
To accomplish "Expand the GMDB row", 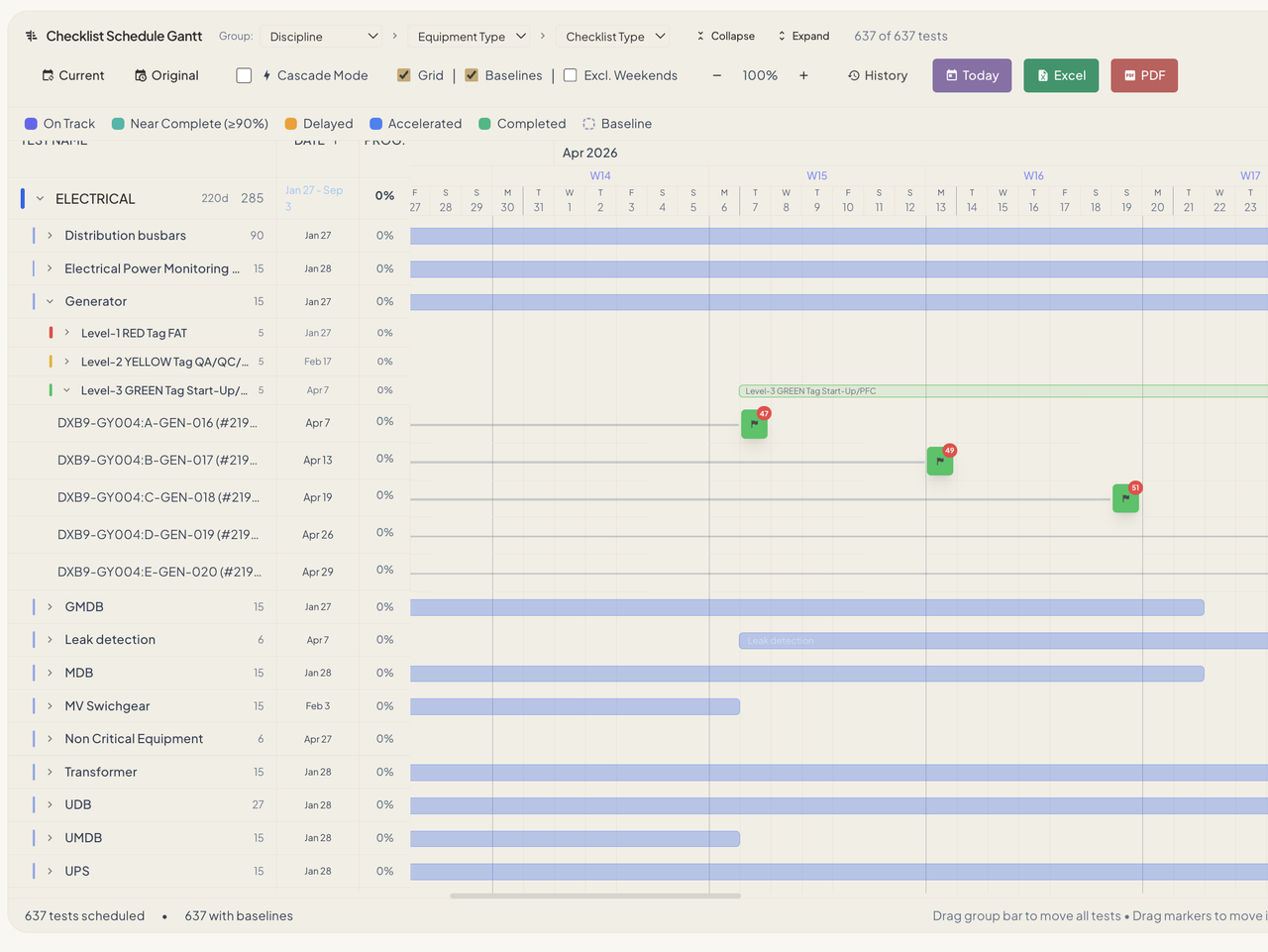I will click(x=50, y=606).
